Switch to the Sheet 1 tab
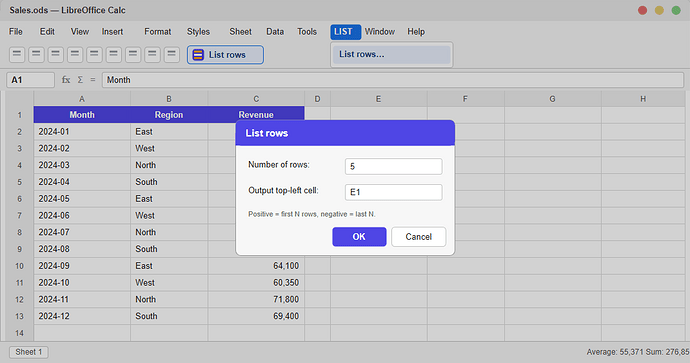This screenshot has height=363, width=690. 29,352
